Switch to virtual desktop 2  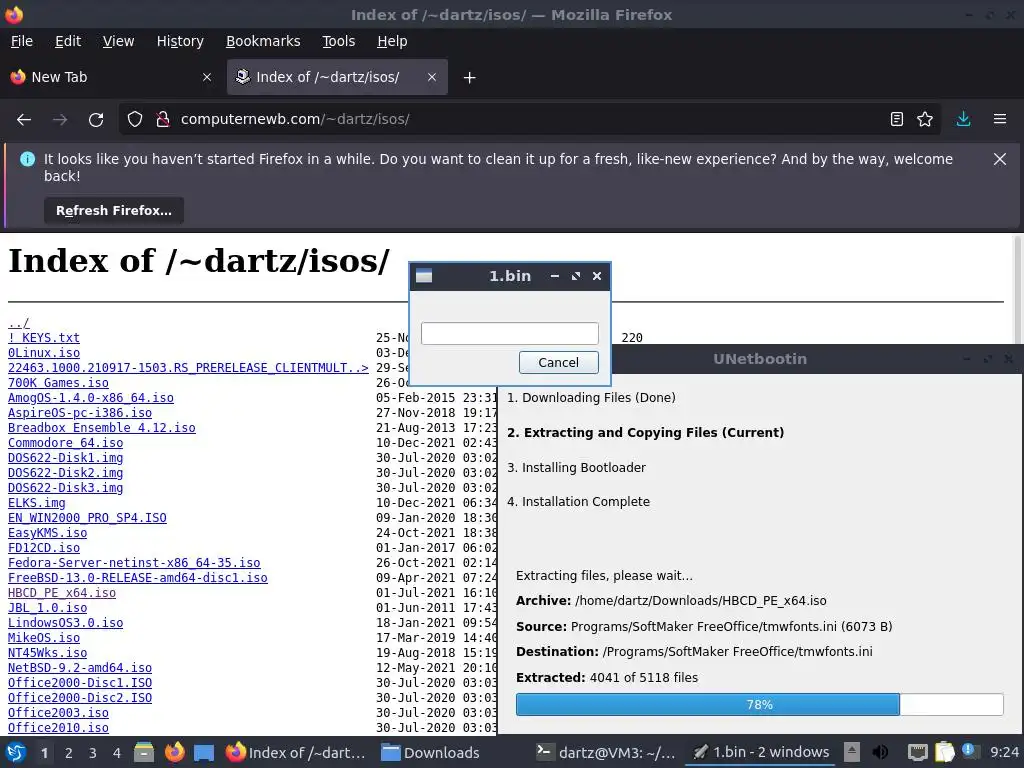[69, 753]
